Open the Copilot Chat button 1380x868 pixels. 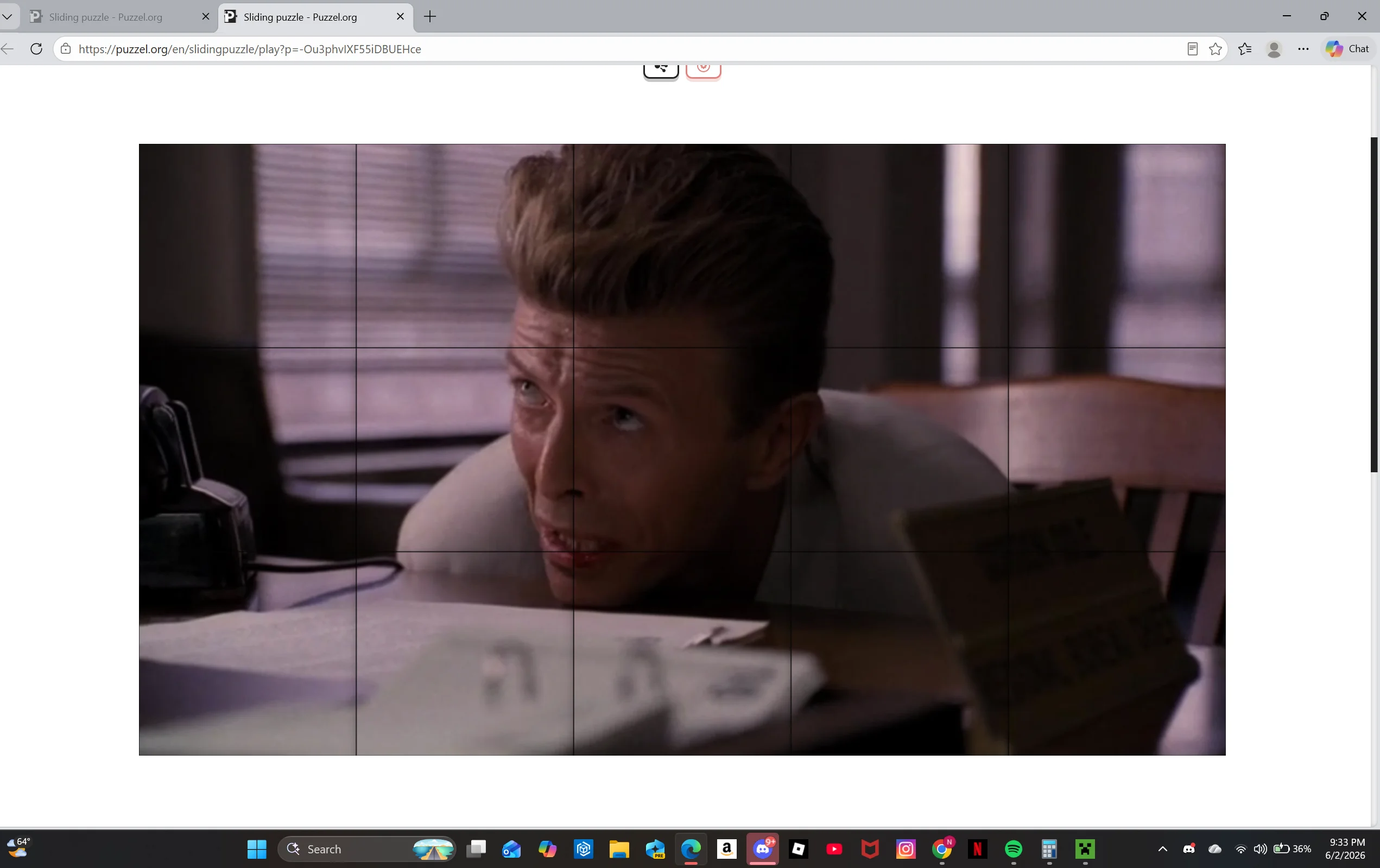click(1347, 49)
